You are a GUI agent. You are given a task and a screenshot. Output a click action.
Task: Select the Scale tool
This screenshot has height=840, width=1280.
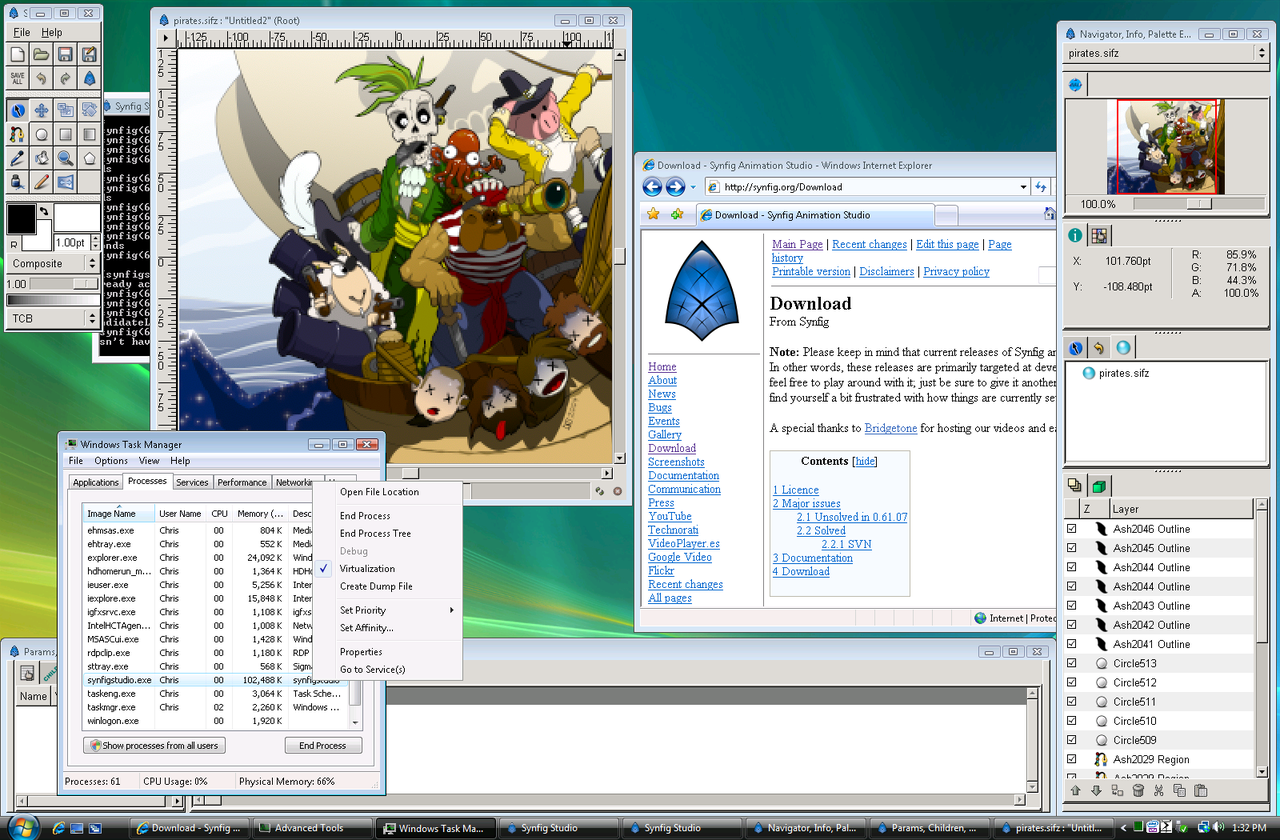[x=65, y=110]
